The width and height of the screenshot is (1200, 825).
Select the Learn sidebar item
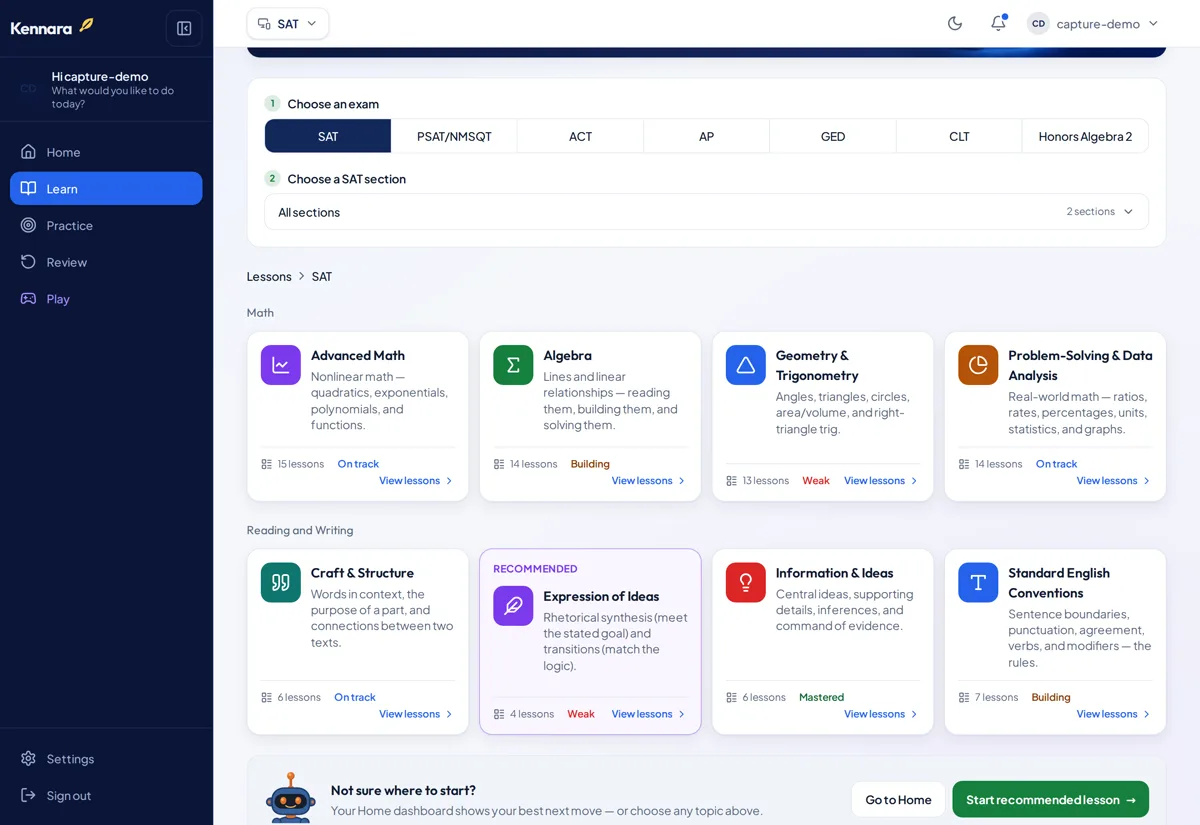[x=106, y=188]
